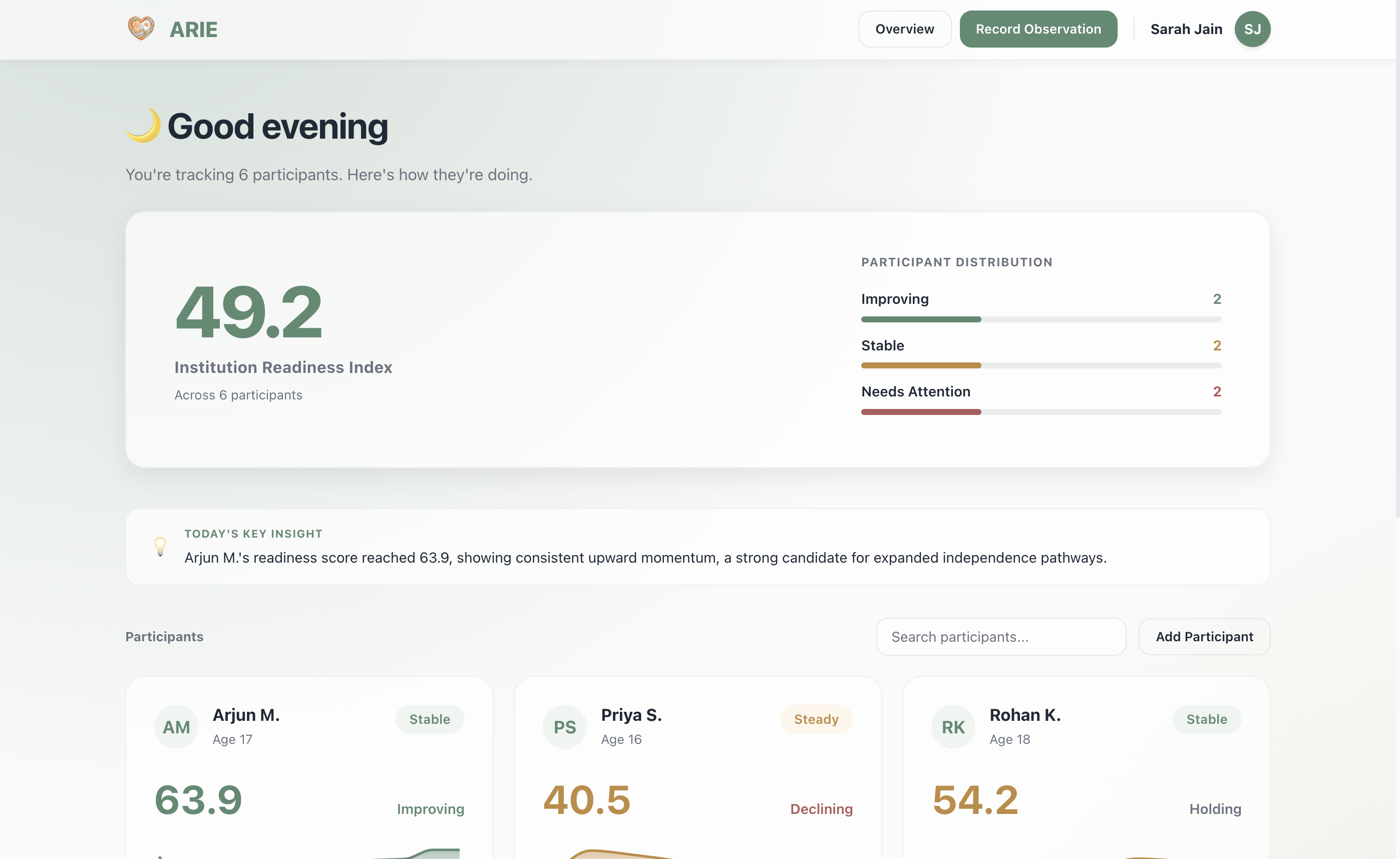The height and width of the screenshot is (859, 1400).
Task: Focus the Search participants field
Action: coord(1000,637)
